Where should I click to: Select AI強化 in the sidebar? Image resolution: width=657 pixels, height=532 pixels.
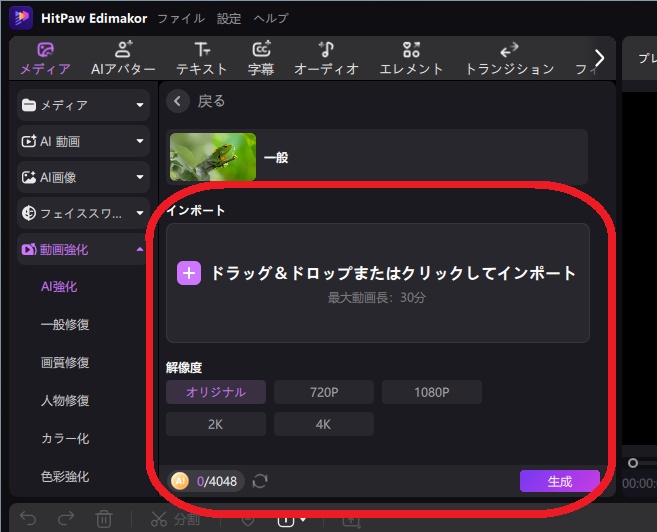click(59, 287)
